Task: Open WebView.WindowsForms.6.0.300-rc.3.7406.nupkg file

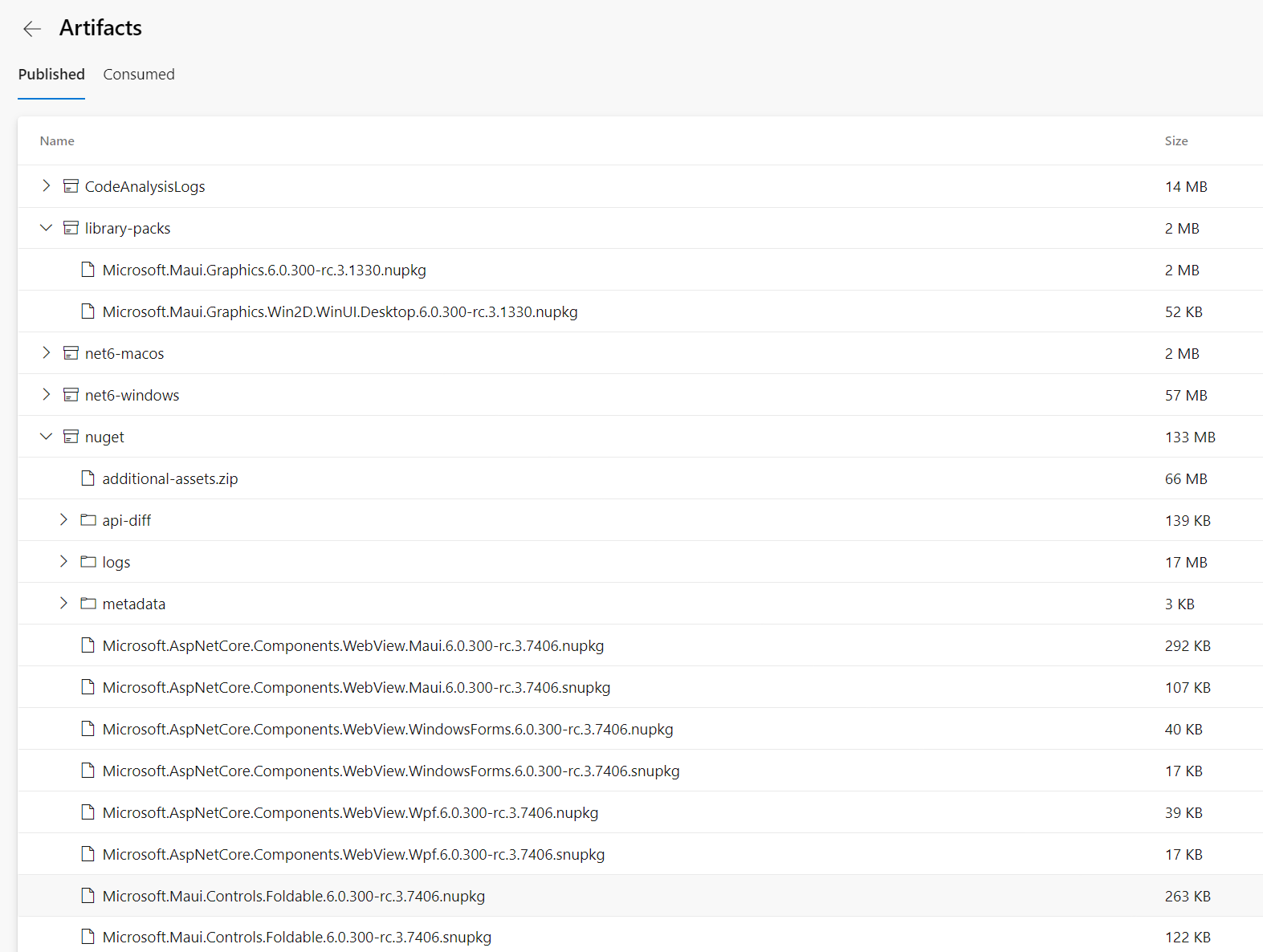Action: [388, 729]
